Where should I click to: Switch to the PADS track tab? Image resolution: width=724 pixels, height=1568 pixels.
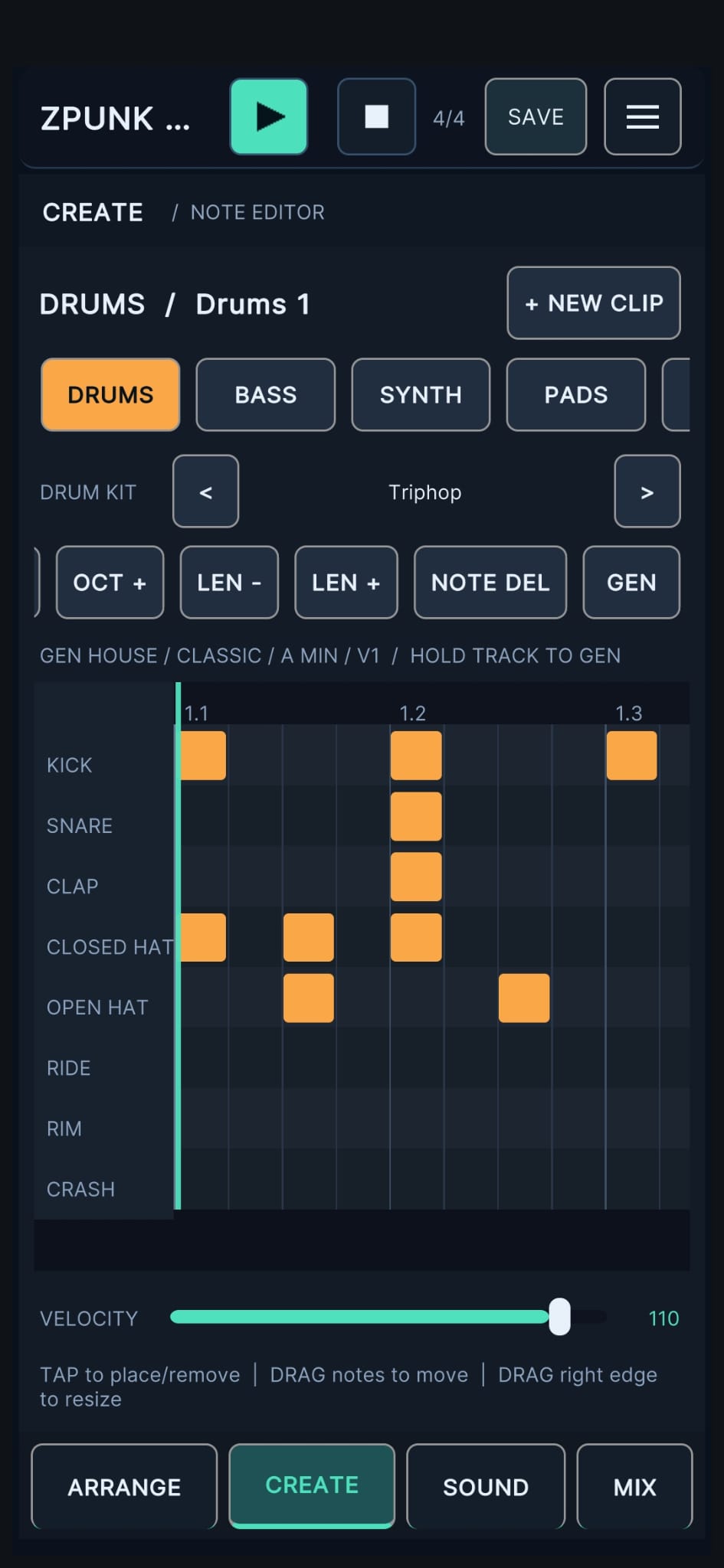point(576,394)
